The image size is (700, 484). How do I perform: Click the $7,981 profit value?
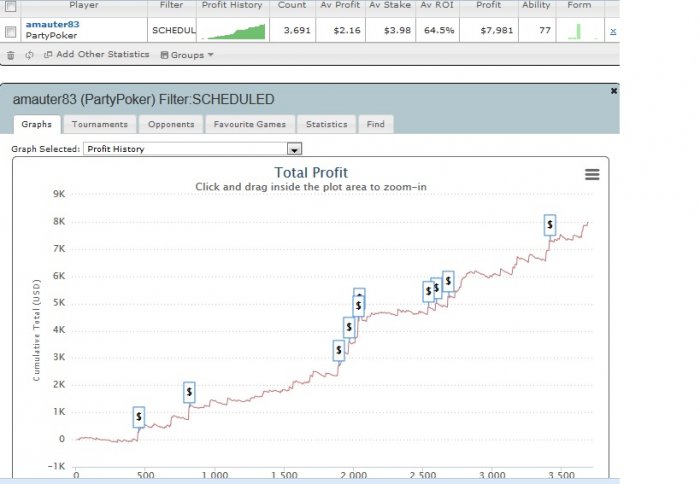click(x=497, y=31)
